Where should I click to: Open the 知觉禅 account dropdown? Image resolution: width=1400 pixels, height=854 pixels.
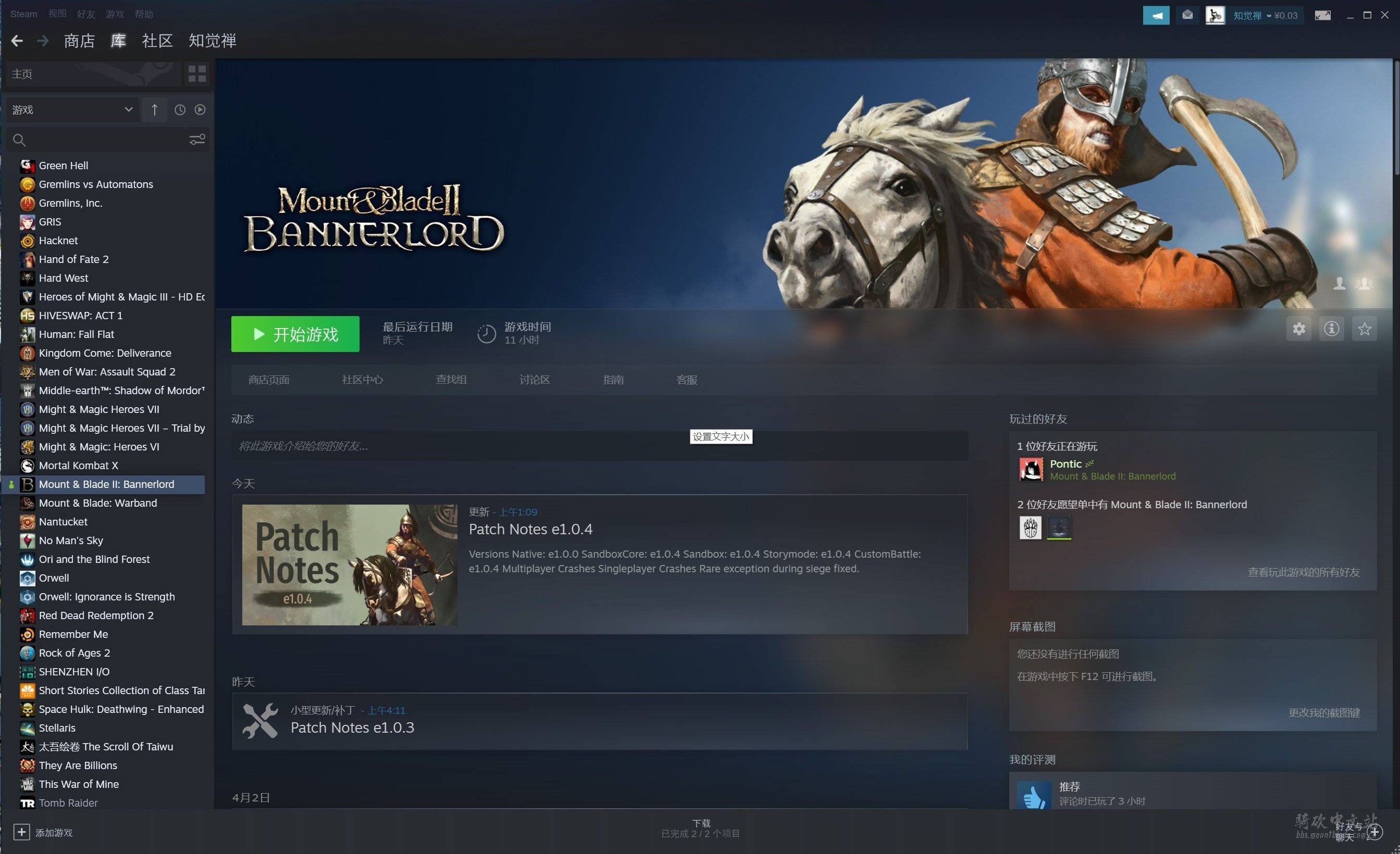click(1266, 15)
